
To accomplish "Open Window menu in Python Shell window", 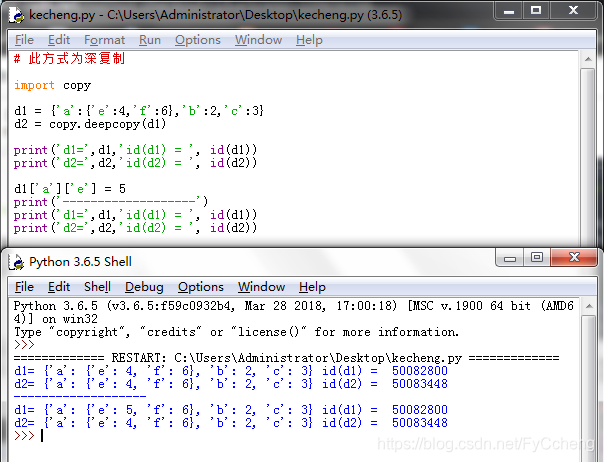I will pos(262,287).
